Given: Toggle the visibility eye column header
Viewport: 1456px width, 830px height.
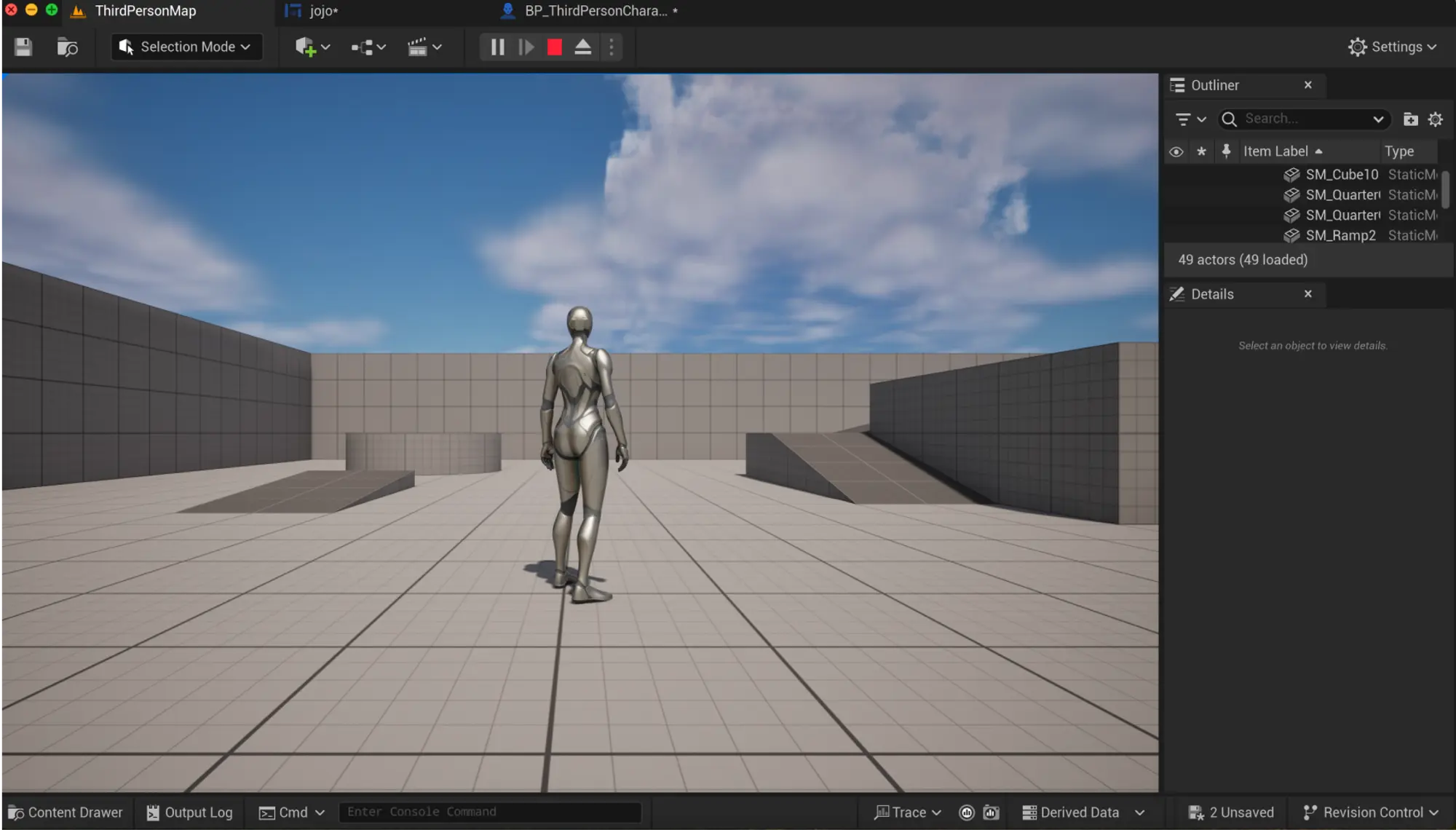Looking at the screenshot, I should (x=1176, y=151).
